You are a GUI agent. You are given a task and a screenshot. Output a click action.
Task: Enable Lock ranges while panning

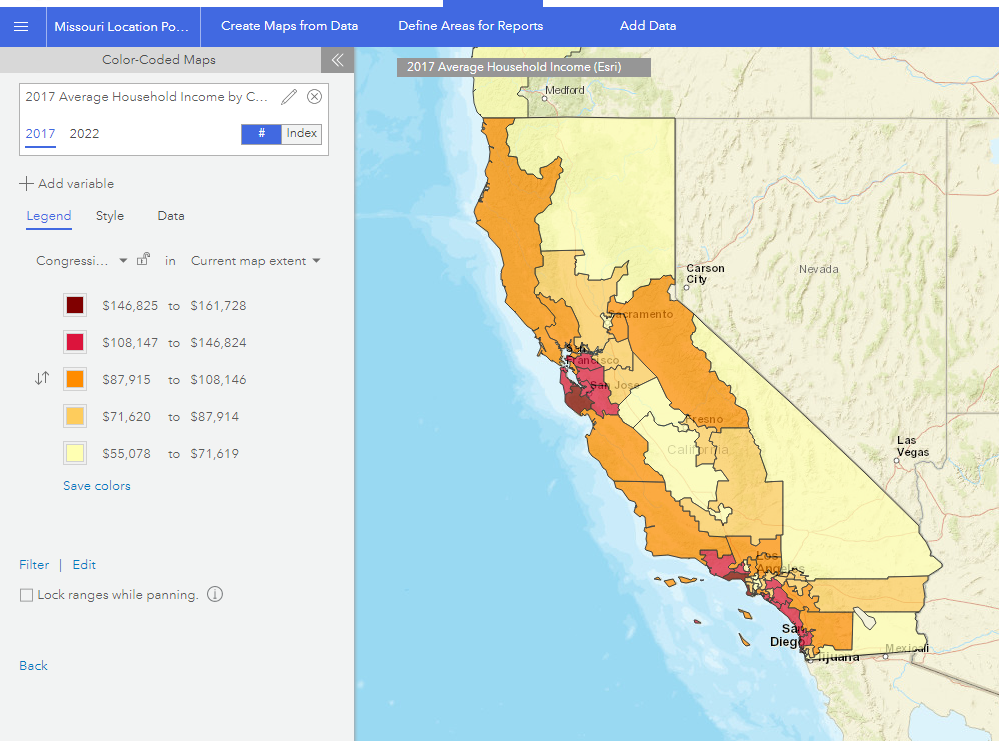(x=25, y=594)
